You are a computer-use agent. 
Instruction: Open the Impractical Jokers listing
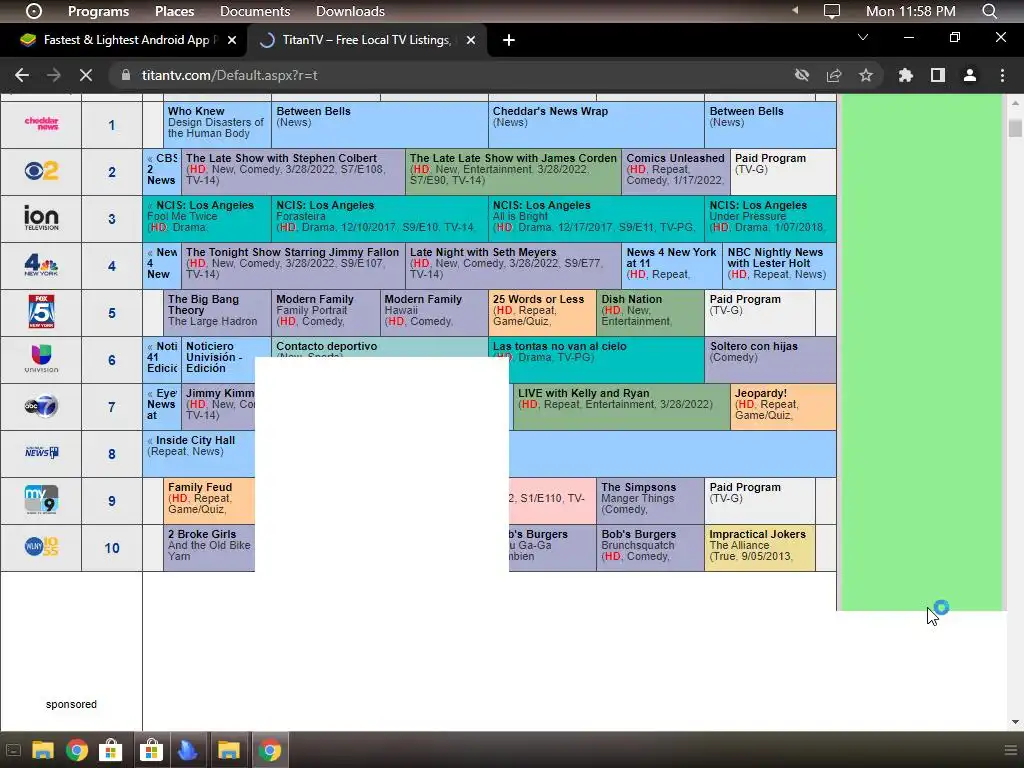pyautogui.click(x=760, y=547)
